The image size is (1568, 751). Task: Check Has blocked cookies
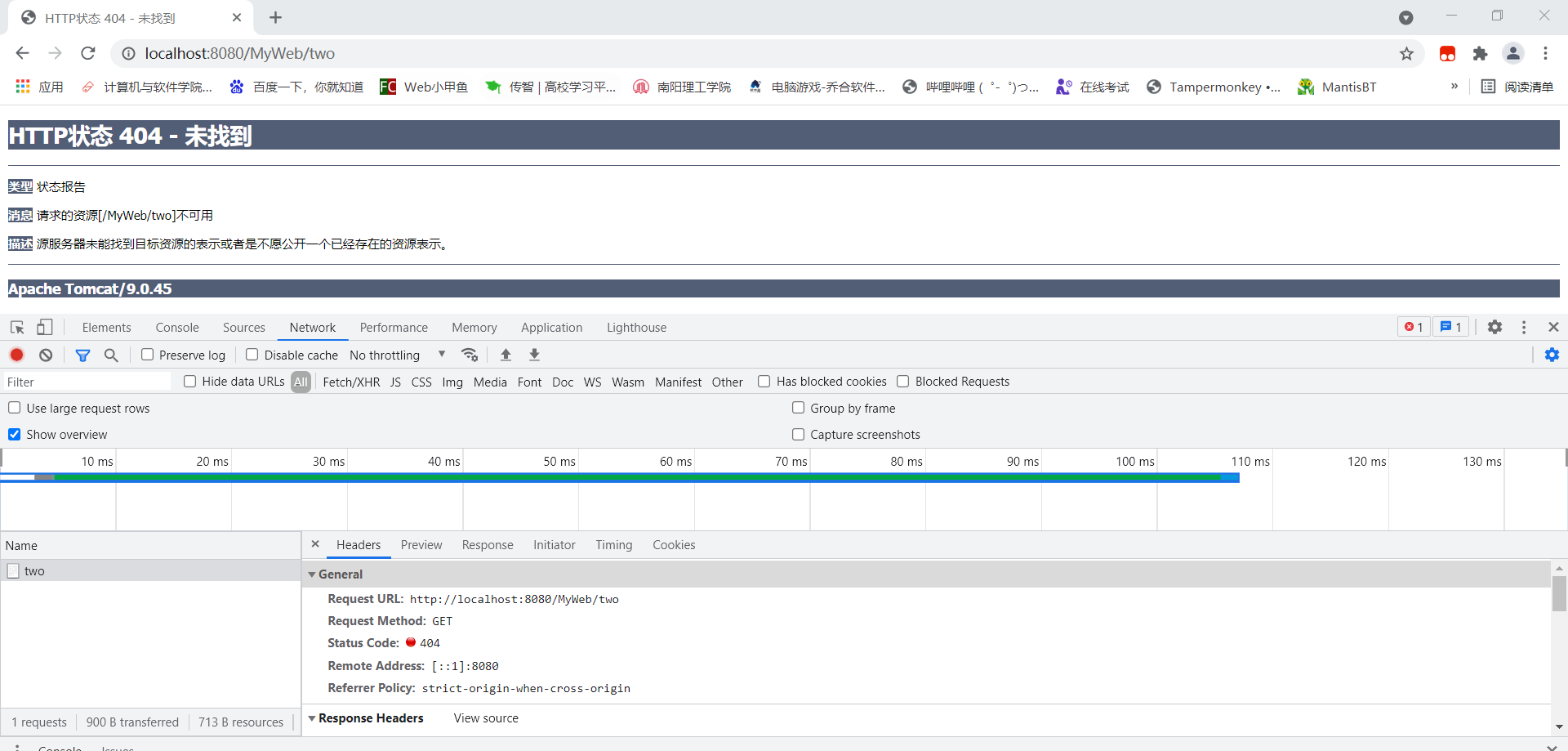764,382
